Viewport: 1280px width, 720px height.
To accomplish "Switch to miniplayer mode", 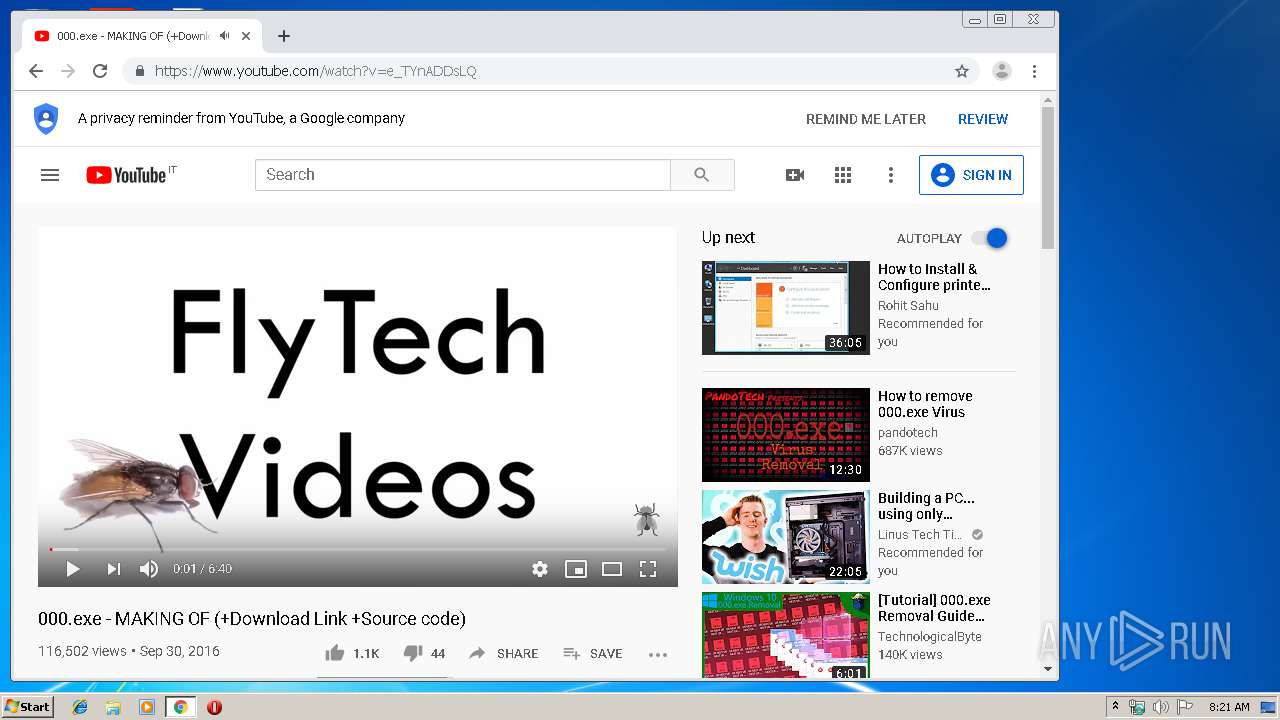I will coord(576,569).
